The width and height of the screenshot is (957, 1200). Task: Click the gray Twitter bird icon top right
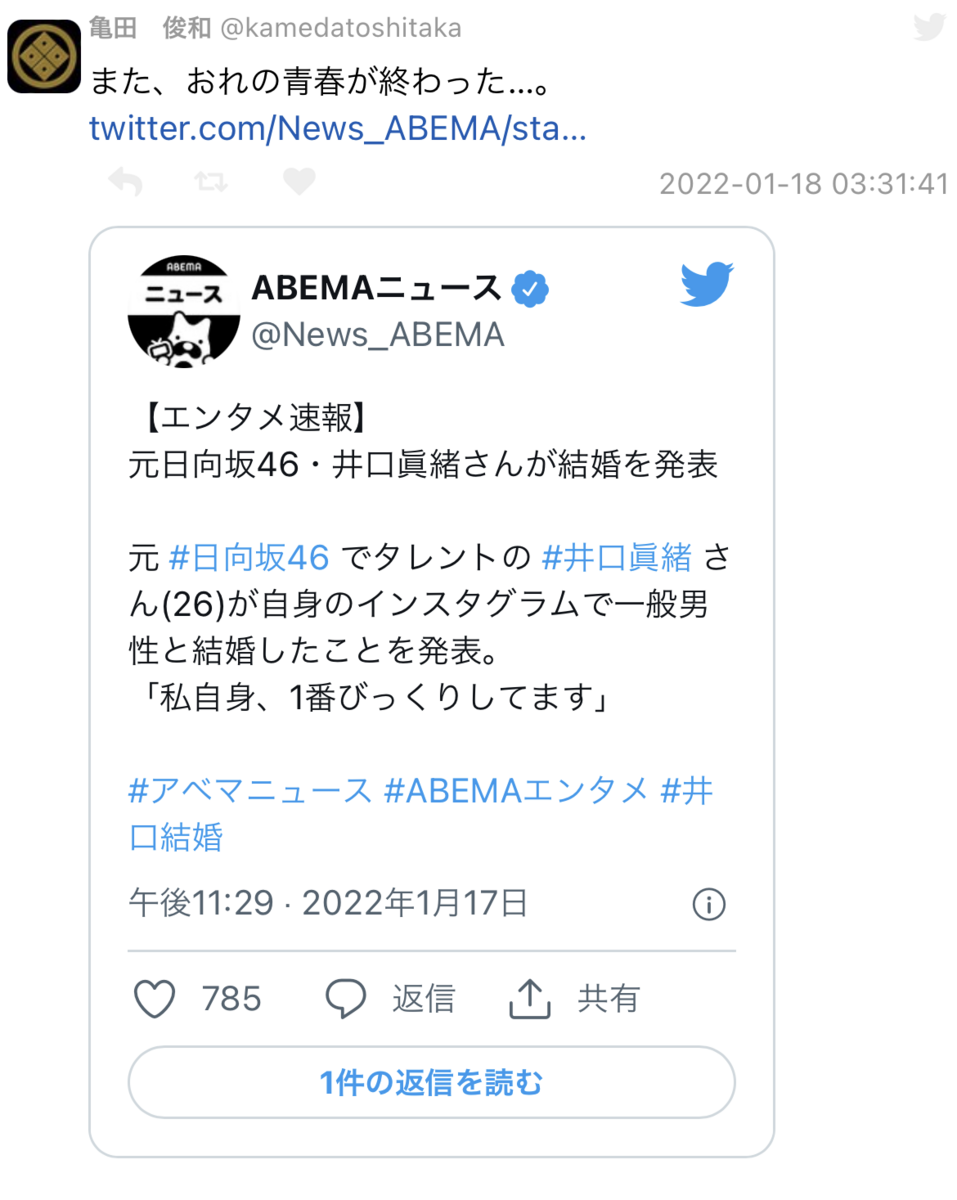[x=929, y=28]
